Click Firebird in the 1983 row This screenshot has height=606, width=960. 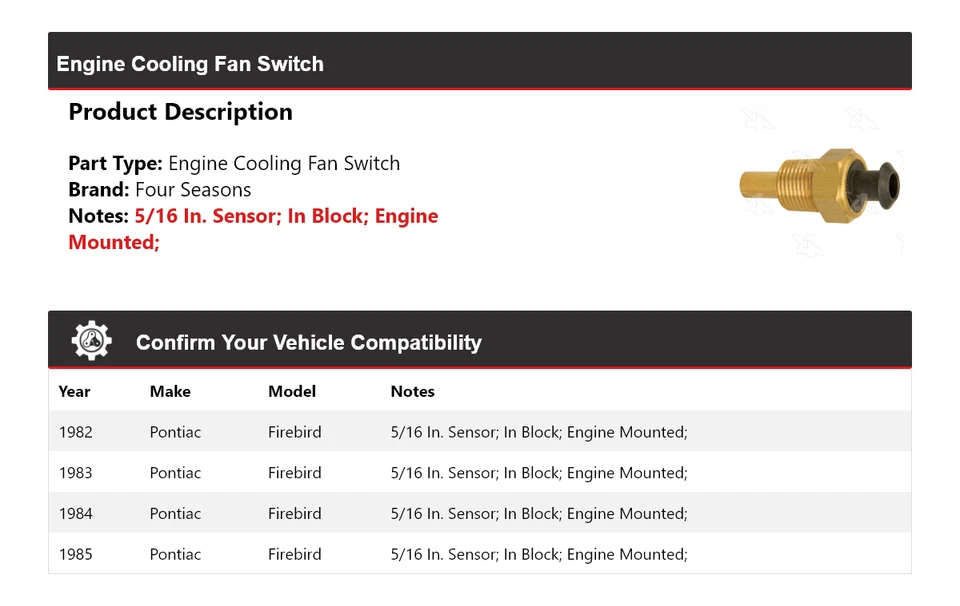click(295, 473)
